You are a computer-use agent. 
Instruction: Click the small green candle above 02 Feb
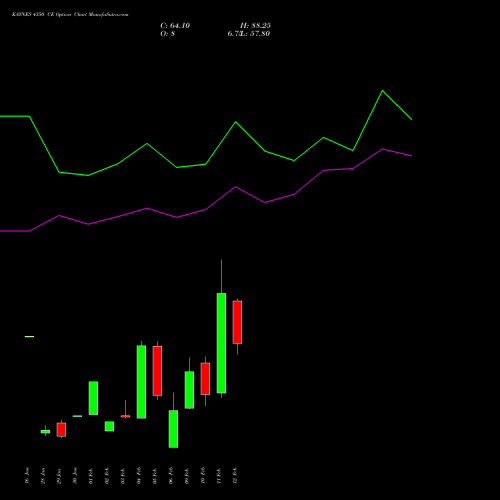[x=109, y=426]
